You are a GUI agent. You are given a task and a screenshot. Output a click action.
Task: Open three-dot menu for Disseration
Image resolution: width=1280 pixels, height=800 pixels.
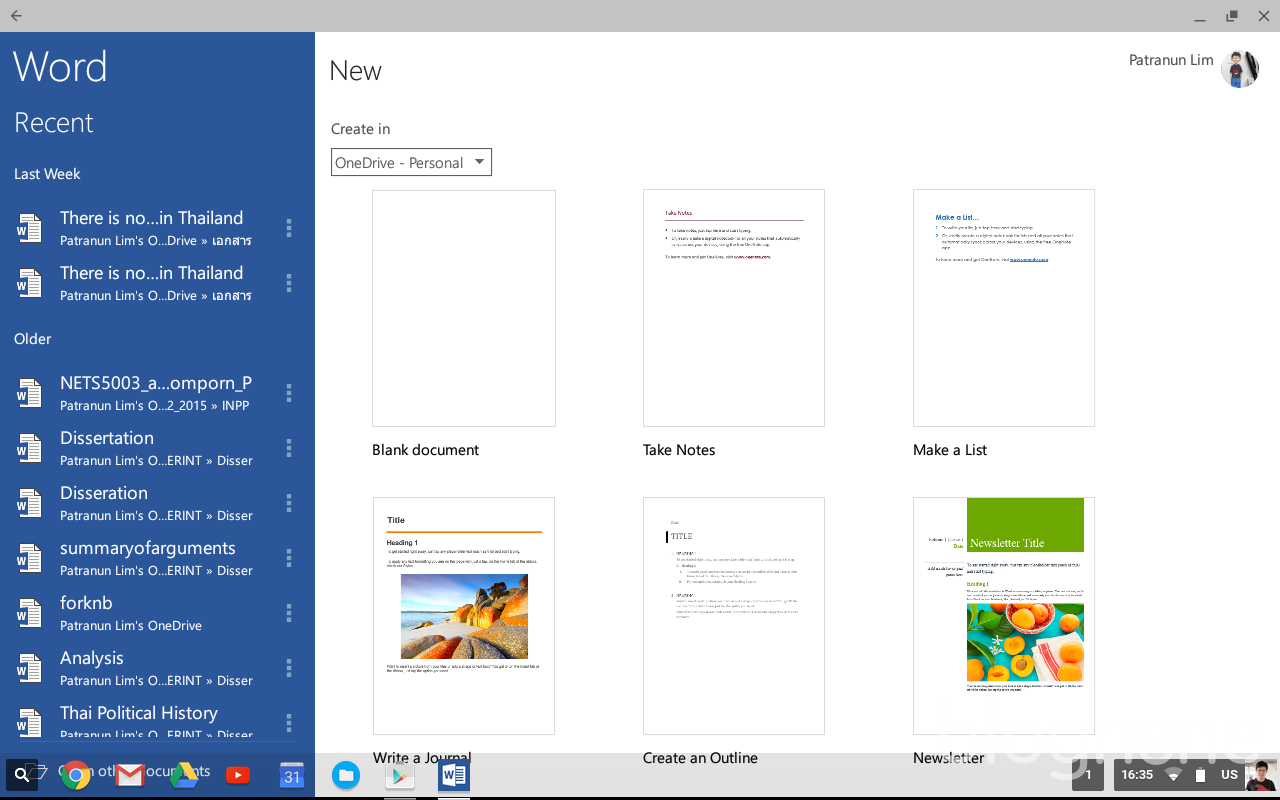pos(289,503)
